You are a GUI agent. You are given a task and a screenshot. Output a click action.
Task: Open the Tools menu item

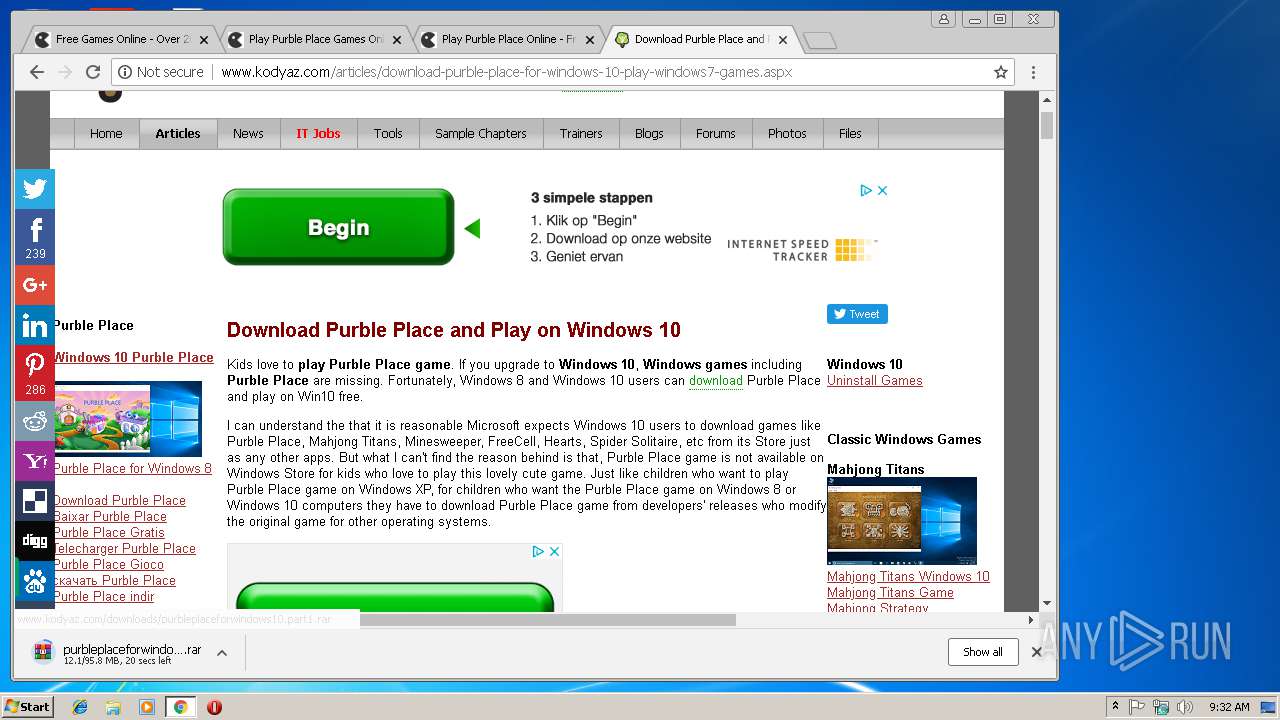[x=388, y=134]
